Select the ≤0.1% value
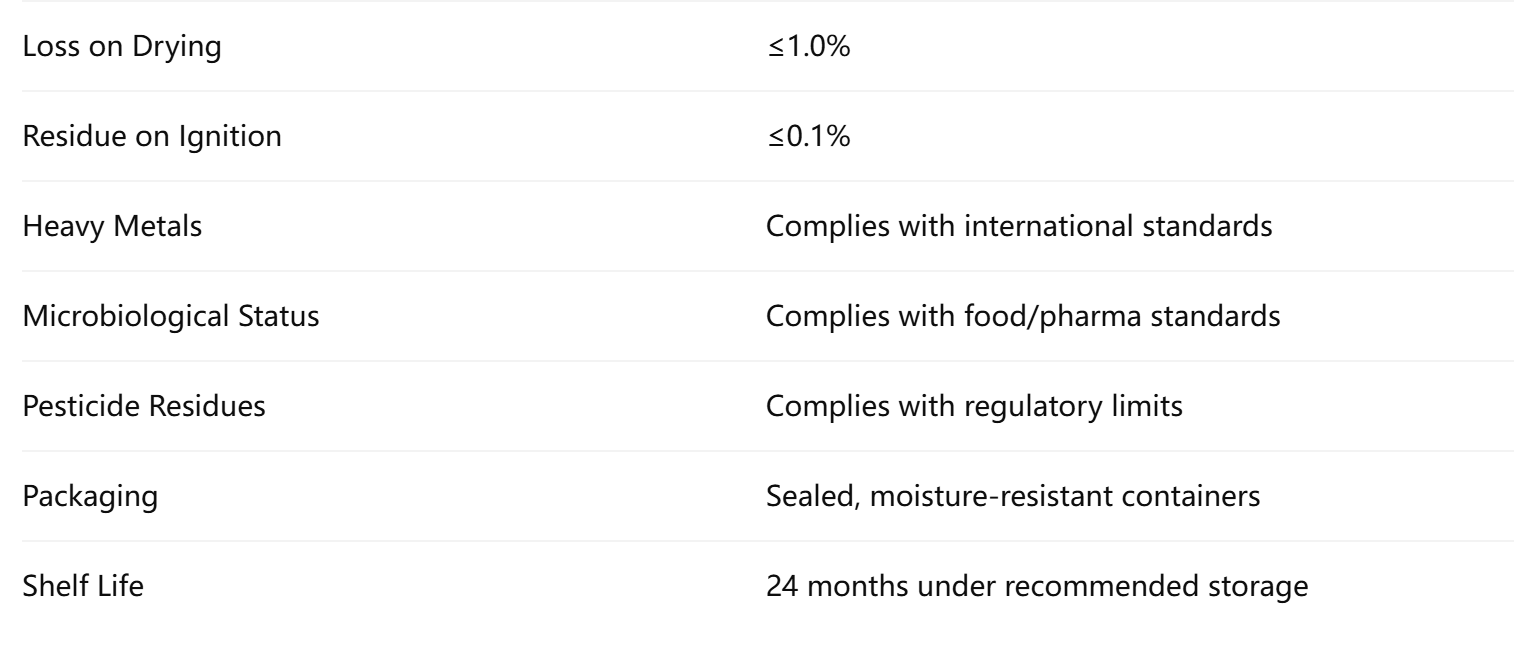The image size is (1514, 648). (808, 137)
